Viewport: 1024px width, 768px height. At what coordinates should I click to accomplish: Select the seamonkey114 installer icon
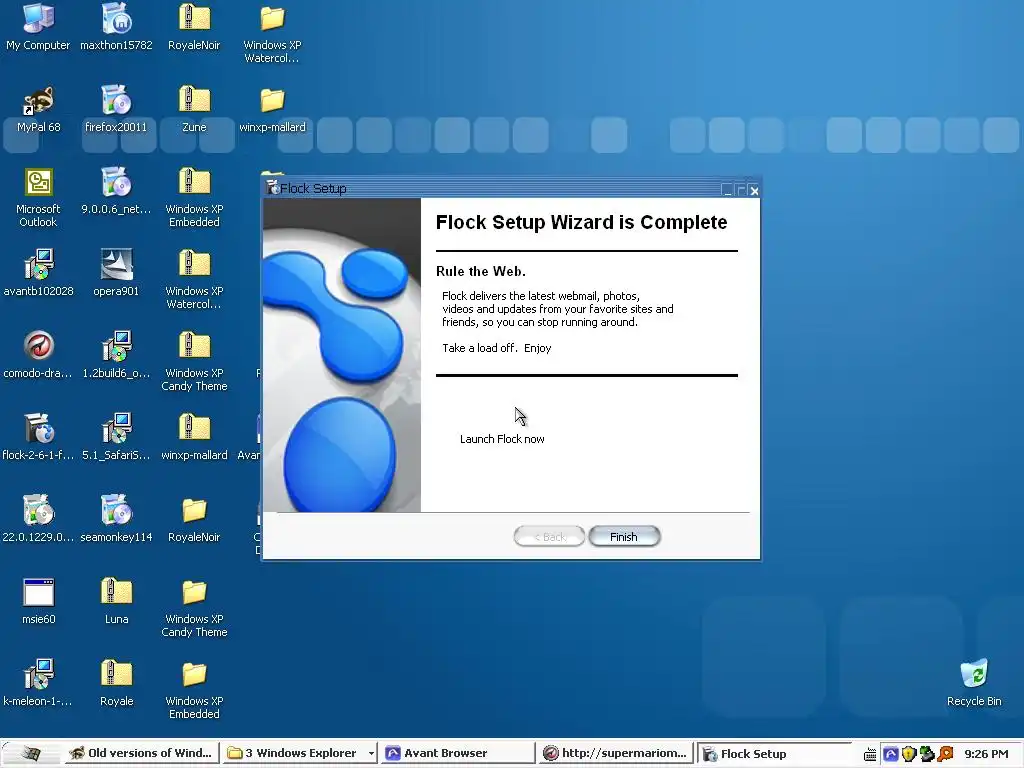[116, 519]
